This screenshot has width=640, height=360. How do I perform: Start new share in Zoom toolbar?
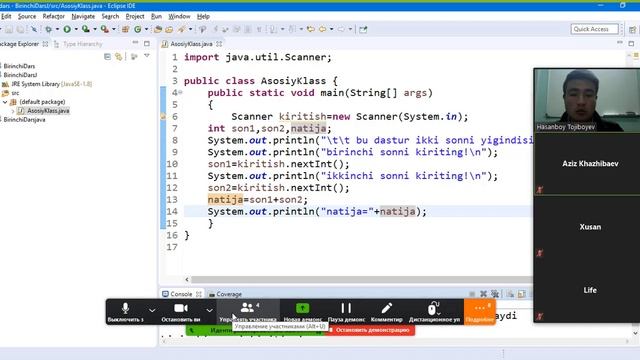pyautogui.click(x=302, y=312)
